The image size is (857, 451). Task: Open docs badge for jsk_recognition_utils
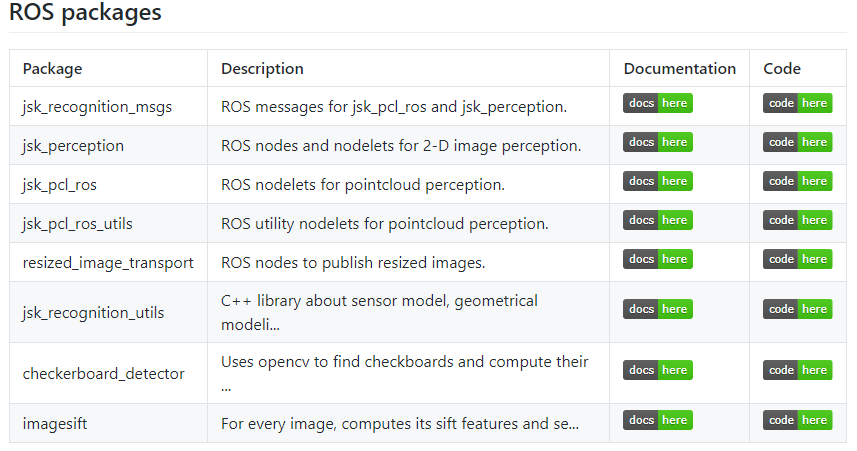tap(658, 309)
